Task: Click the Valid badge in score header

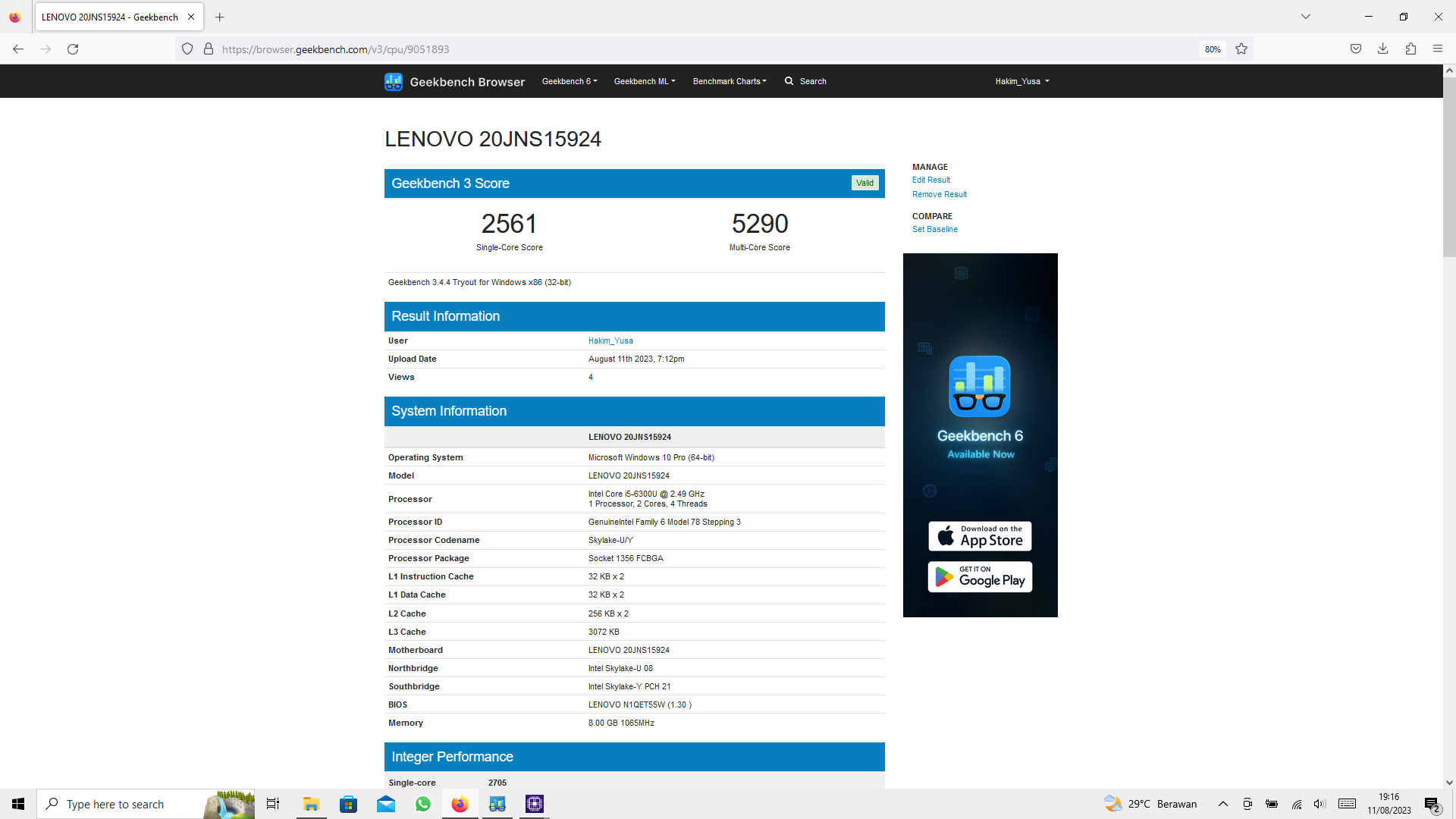Action: 864,184
